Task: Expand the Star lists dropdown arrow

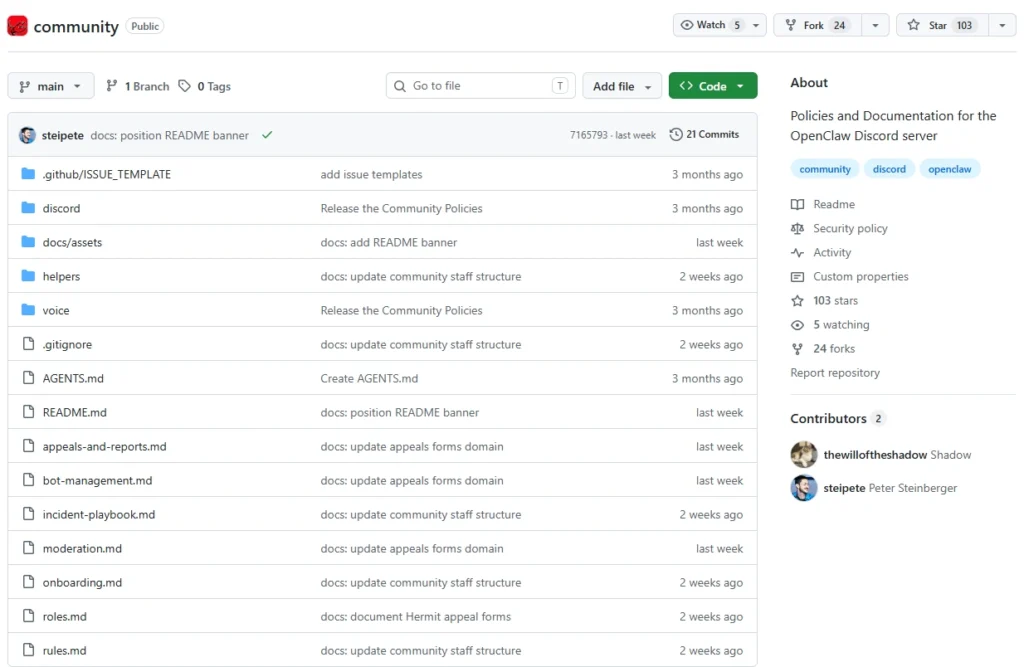Action: coord(1002,25)
